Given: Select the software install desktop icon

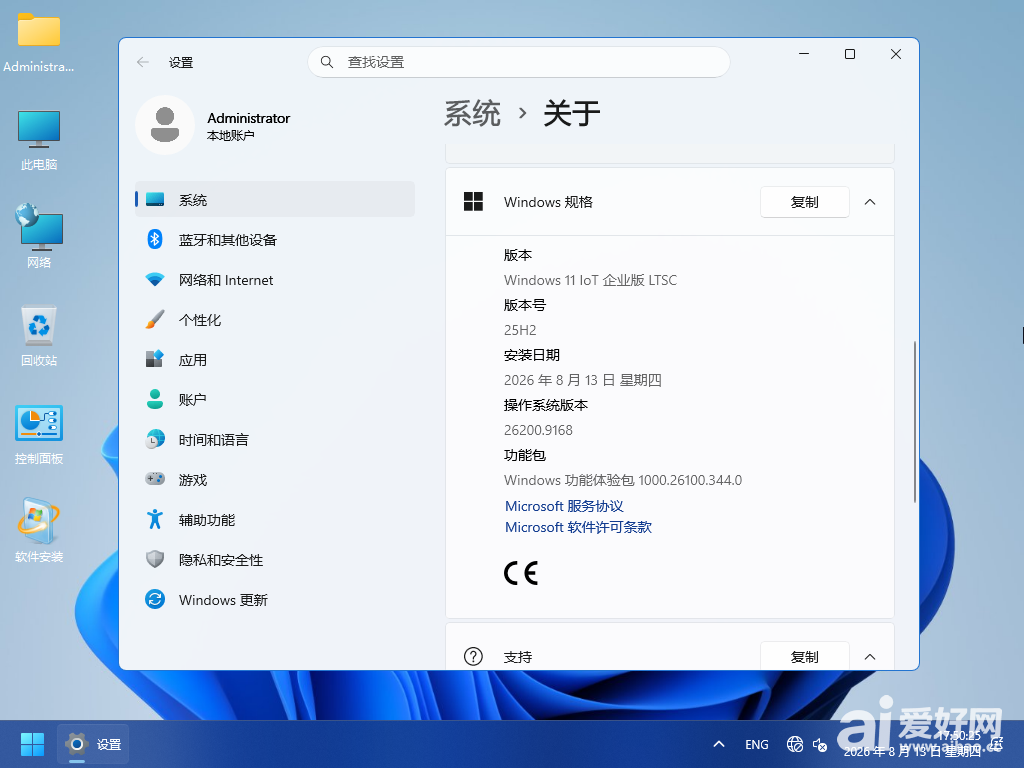Looking at the screenshot, I should [39, 531].
